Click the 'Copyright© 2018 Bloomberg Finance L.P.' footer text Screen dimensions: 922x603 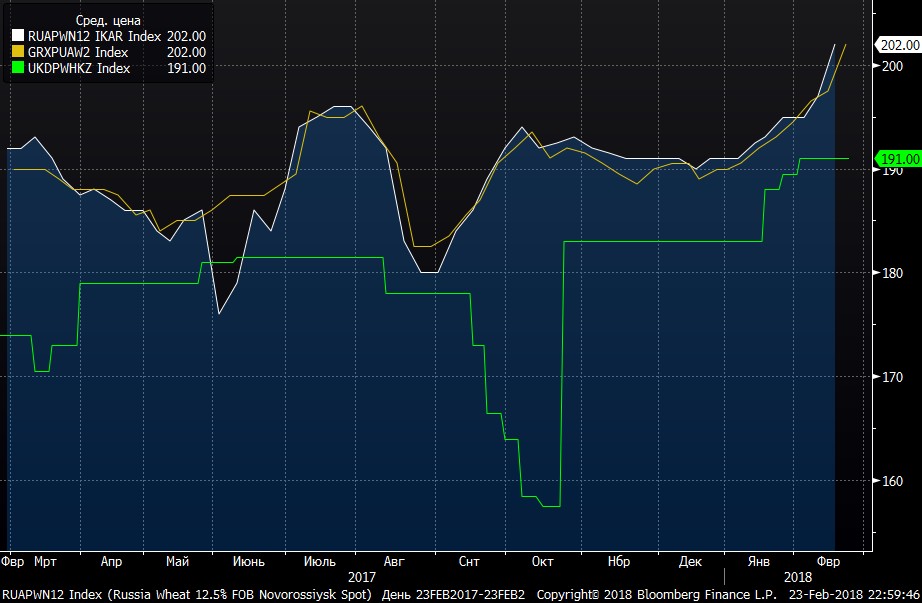point(657,595)
